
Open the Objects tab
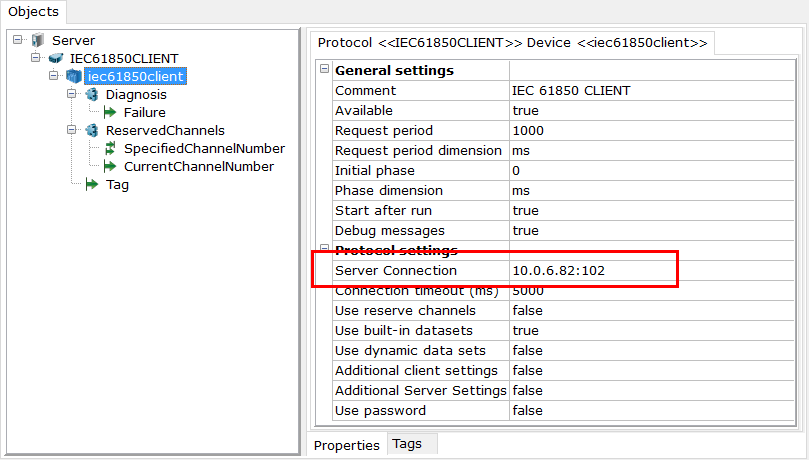click(x=34, y=11)
